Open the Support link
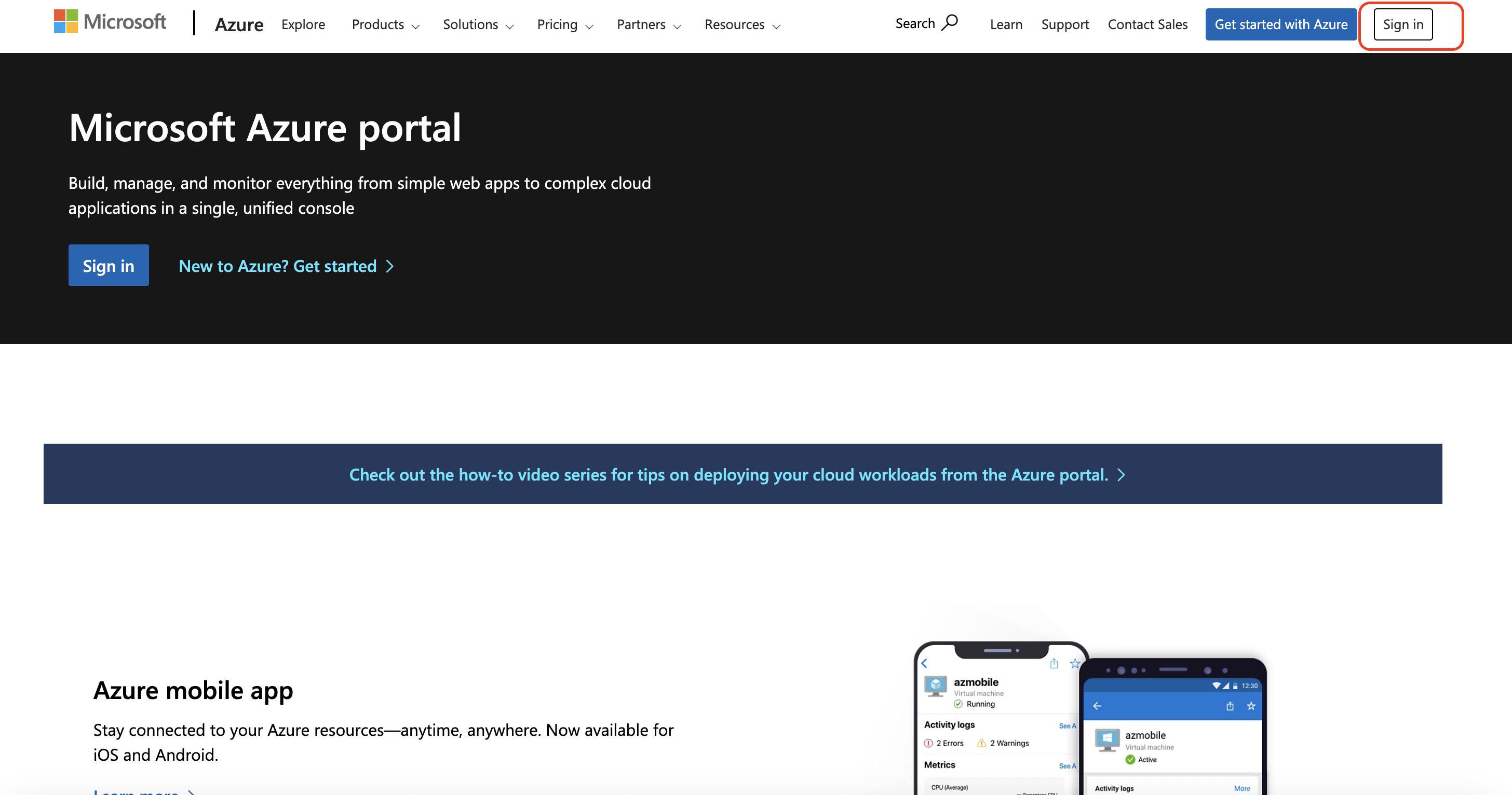The height and width of the screenshot is (795, 1512). pos(1065,24)
